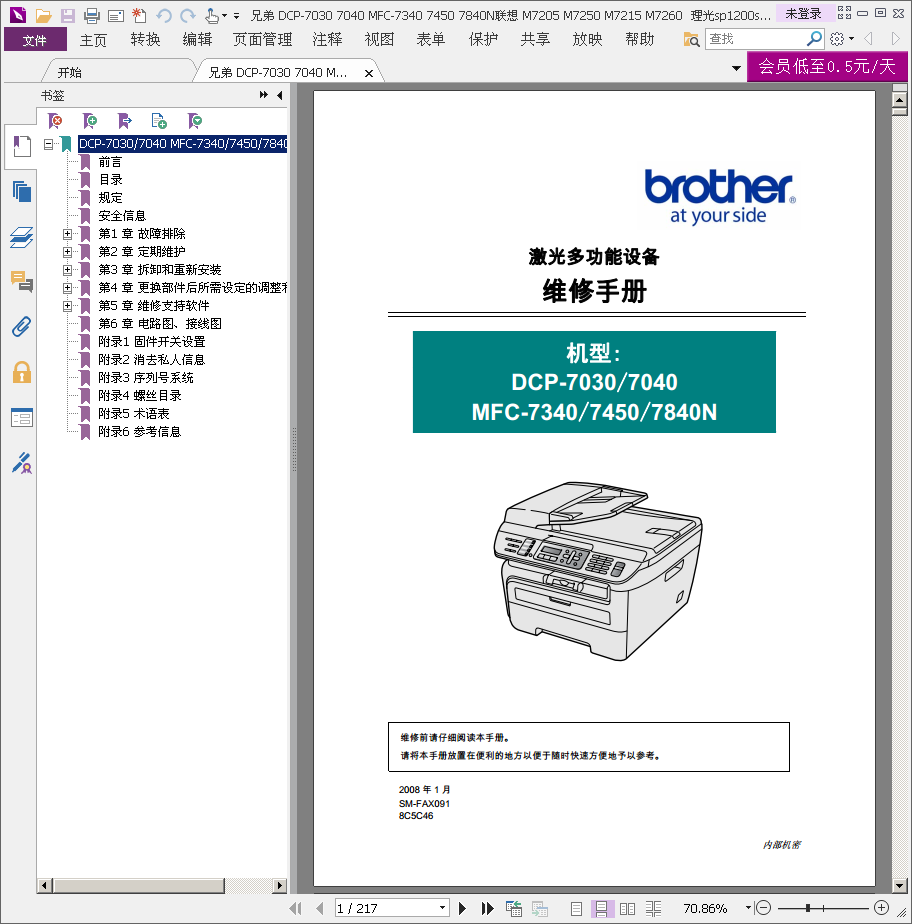Switch to the 转换 ribbon tab
The image size is (912, 924).
point(146,40)
